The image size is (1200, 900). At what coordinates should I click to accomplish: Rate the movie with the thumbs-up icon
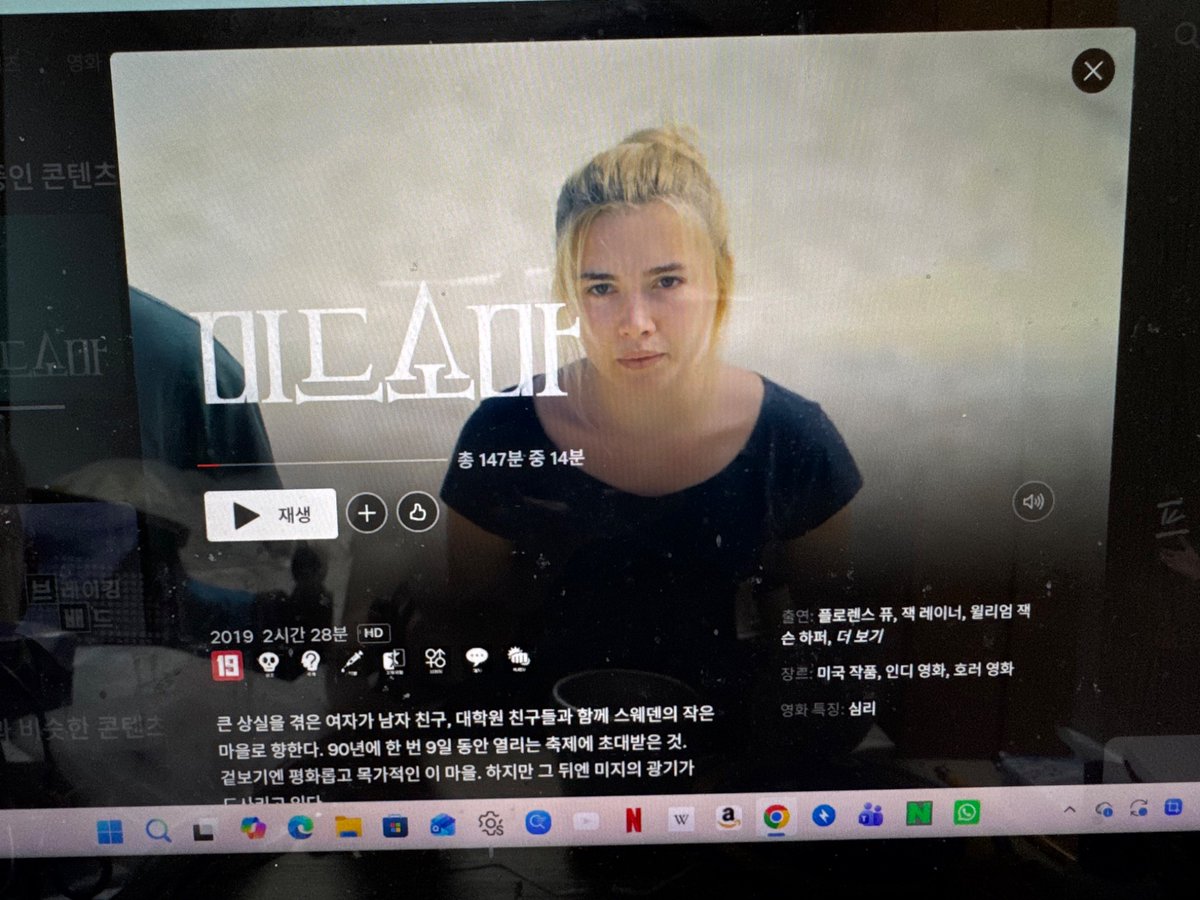tap(418, 513)
